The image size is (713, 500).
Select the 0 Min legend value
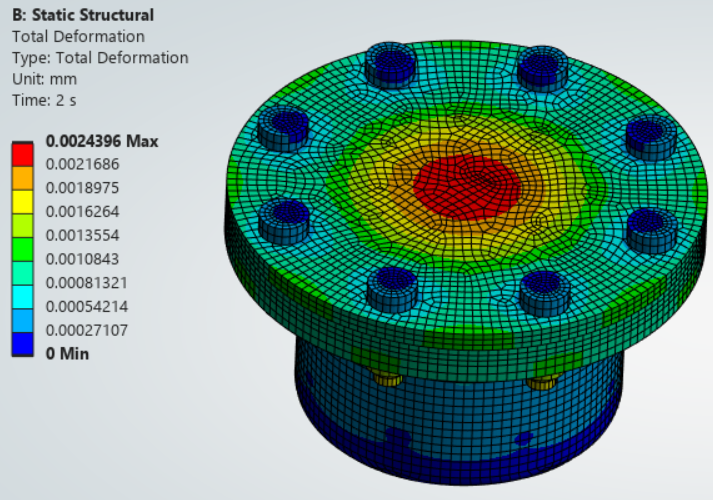[67, 354]
